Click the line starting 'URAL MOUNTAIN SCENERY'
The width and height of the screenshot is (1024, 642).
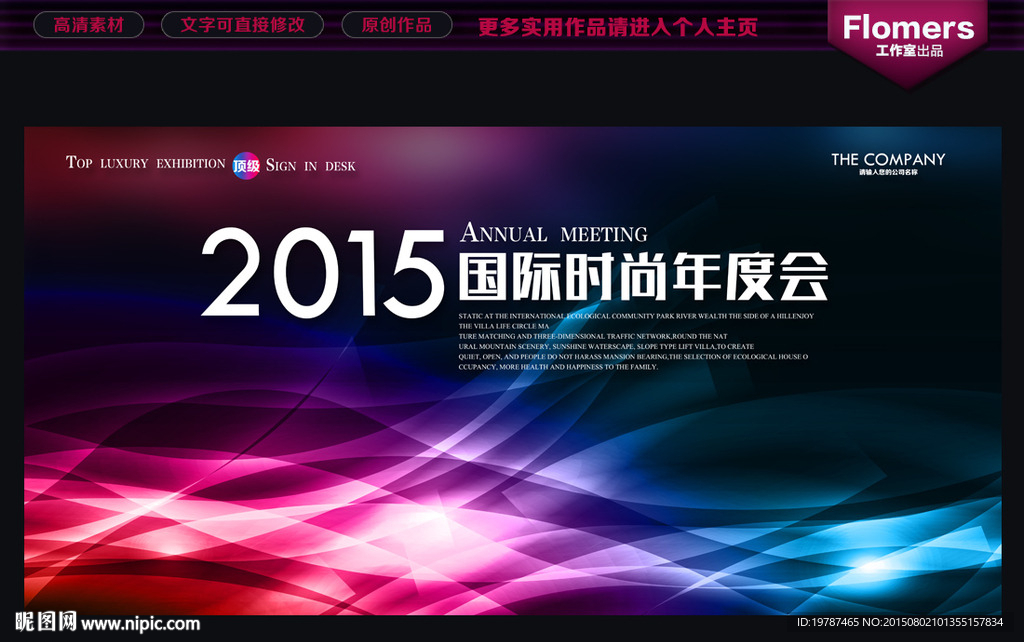606,347
